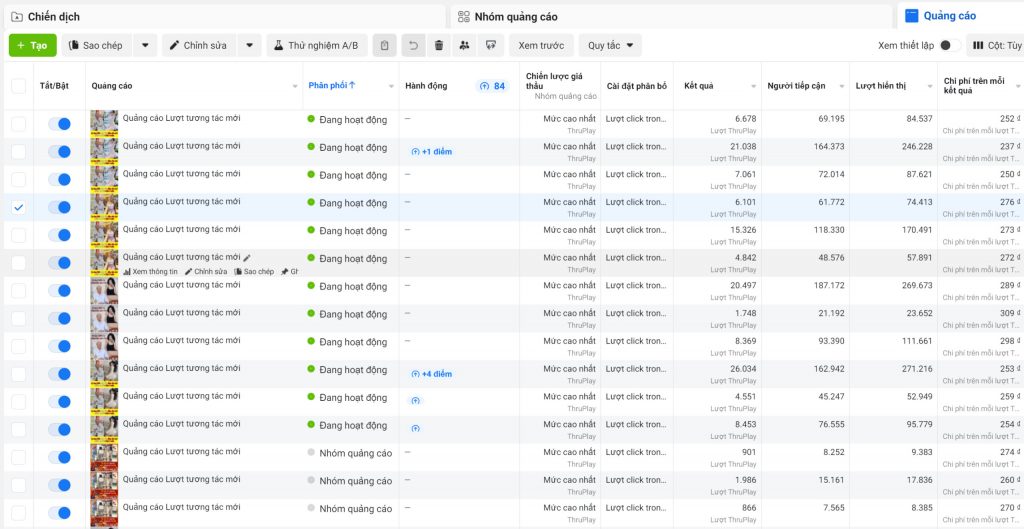Switch to the Nhóm quảng cáo tab
The height and width of the screenshot is (529, 1024).
tap(671, 17)
